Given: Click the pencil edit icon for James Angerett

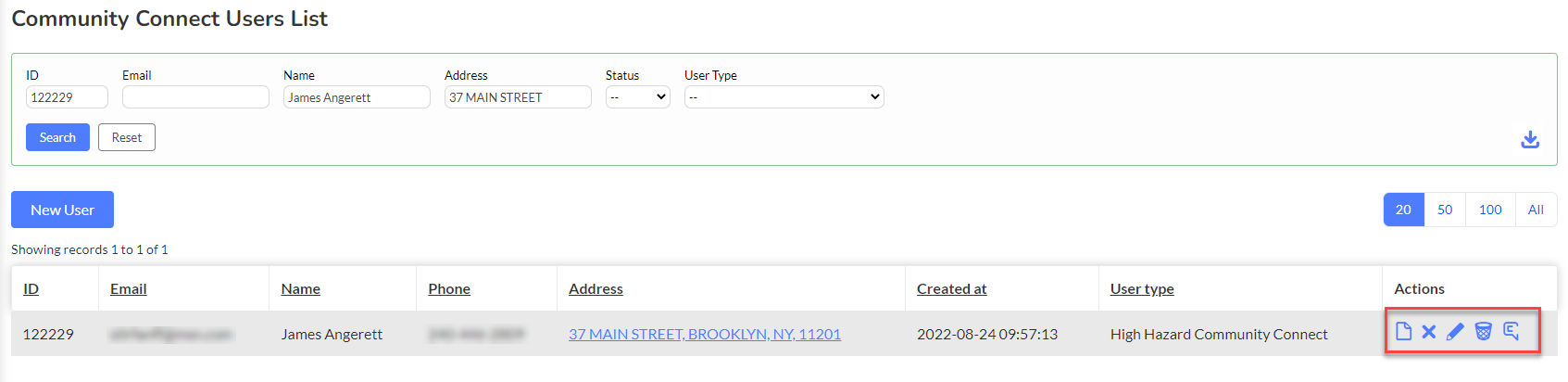Looking at the screenshot, I should (1455, 331).
